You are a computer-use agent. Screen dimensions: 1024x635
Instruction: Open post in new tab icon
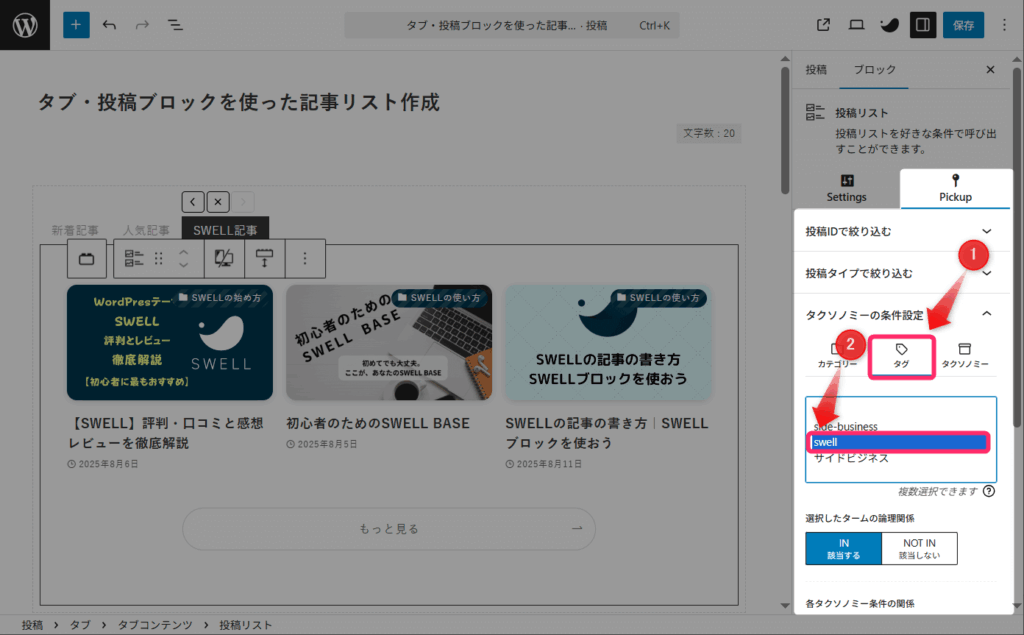[x=824, y=25]
